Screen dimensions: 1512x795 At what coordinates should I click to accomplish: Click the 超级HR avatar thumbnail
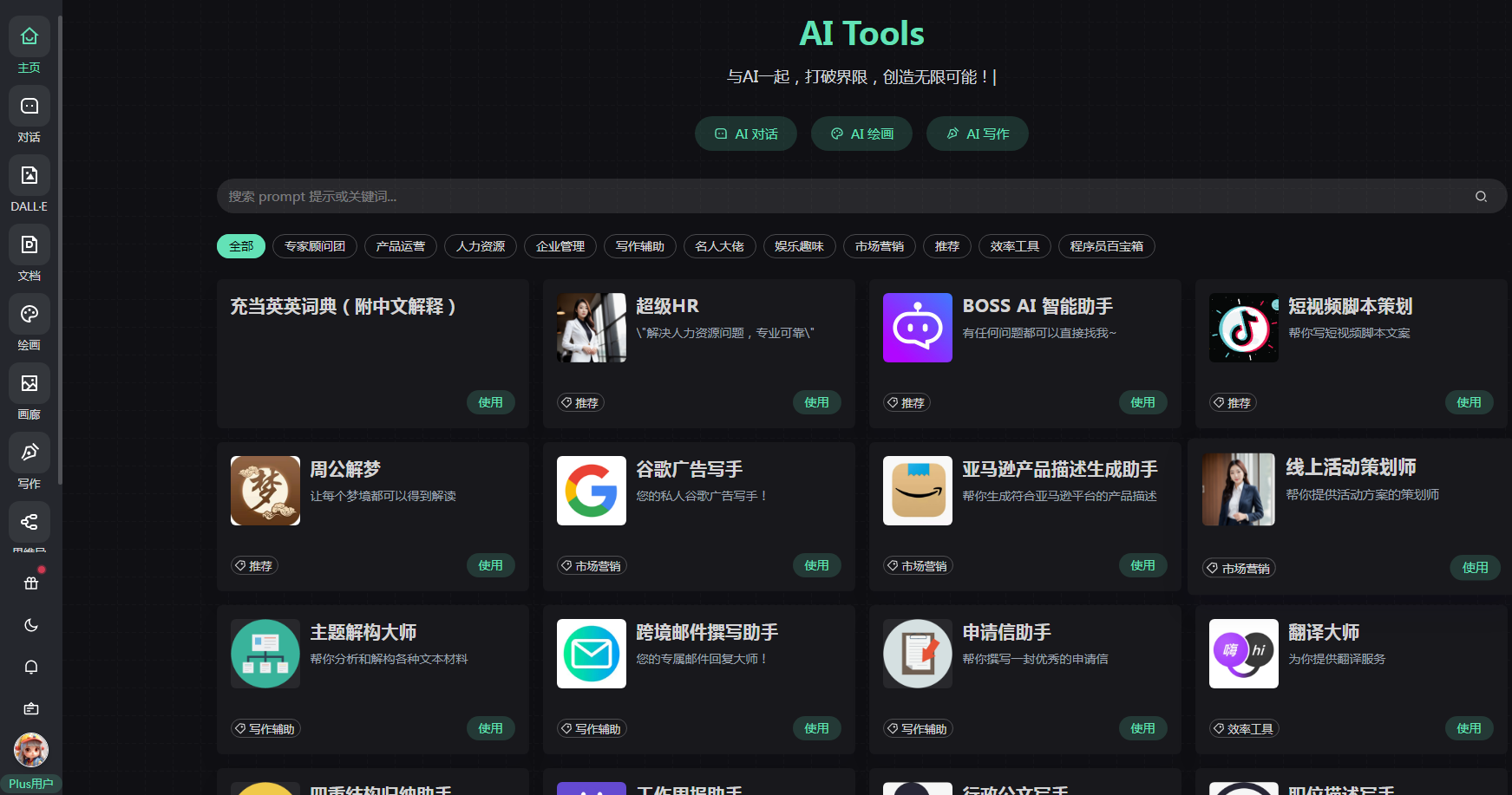(592, 328)
